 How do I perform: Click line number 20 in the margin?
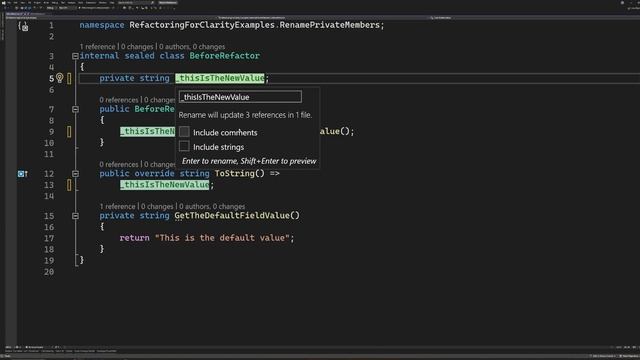click(x=49, y=272)
